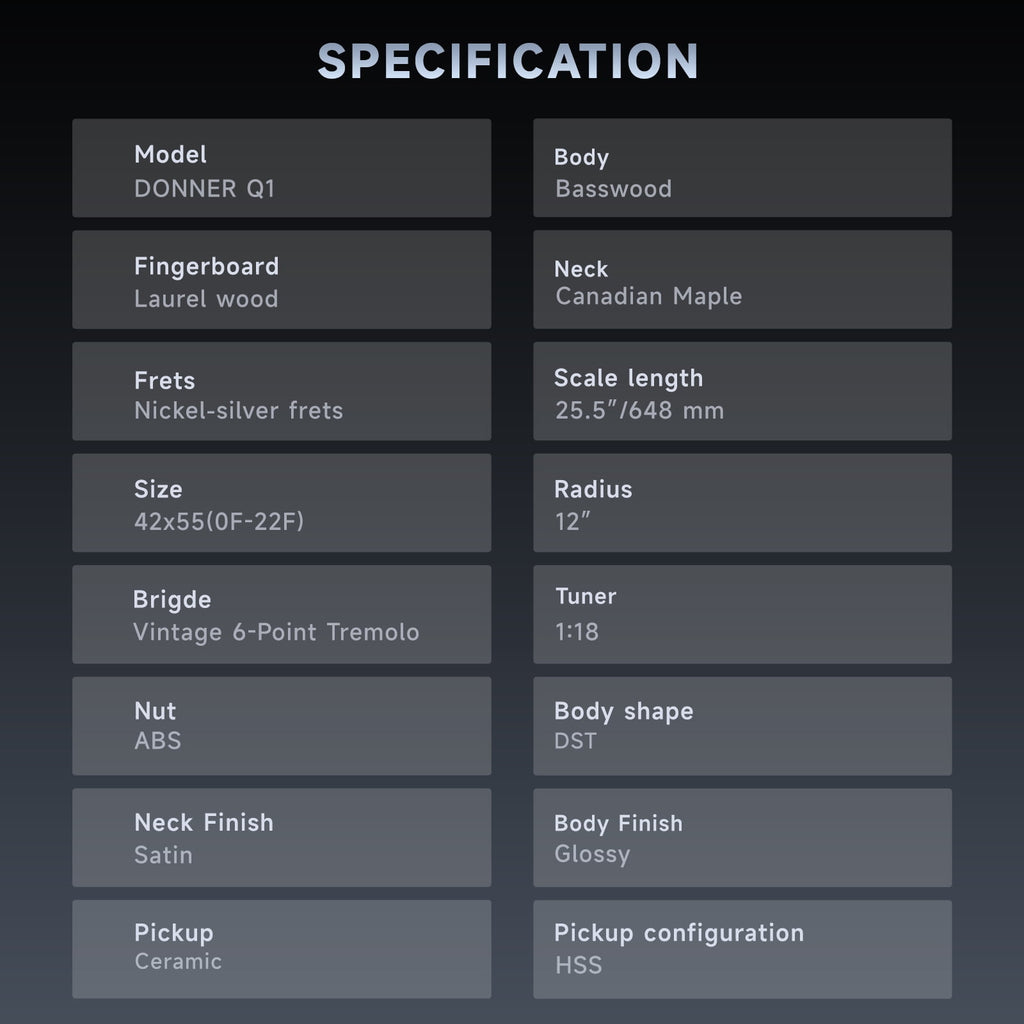This screenshot has height=1024, width=1024.
Task: Select the Size 42x55 card
Action: [281, 503]
